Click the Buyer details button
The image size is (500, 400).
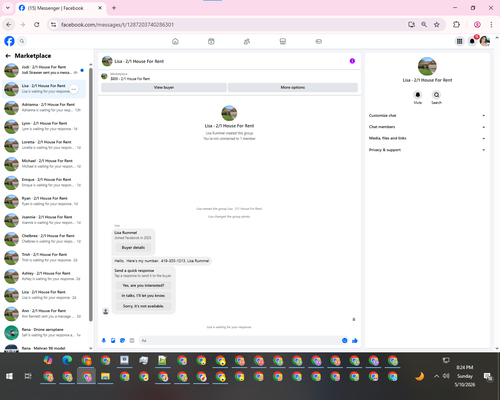coord(133,248)
